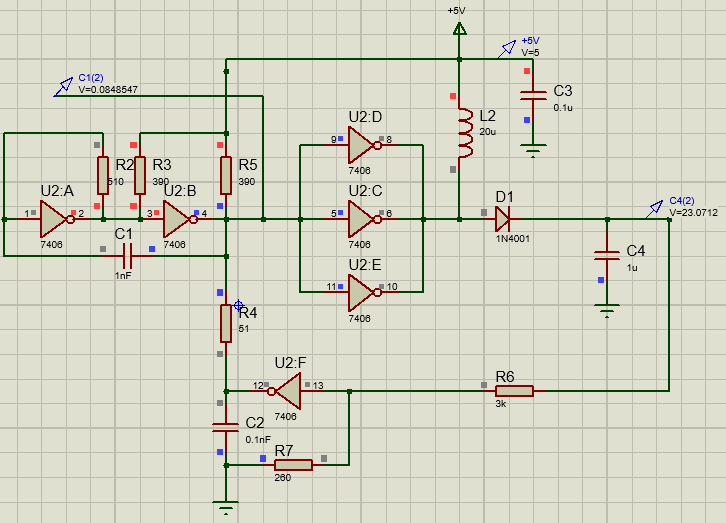Click ground symbol below C3

coord(533,150)
